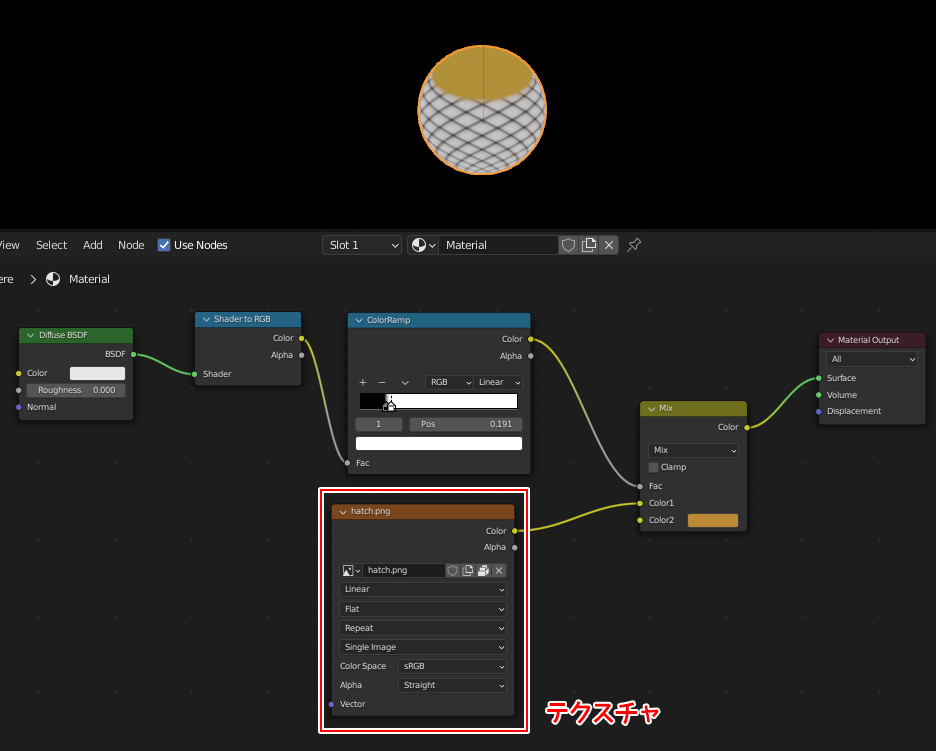Toggle the Use Nodes checkbox
Image resolution: width=936 pixels, height=751 pixels.
click(x=165, y=245)
